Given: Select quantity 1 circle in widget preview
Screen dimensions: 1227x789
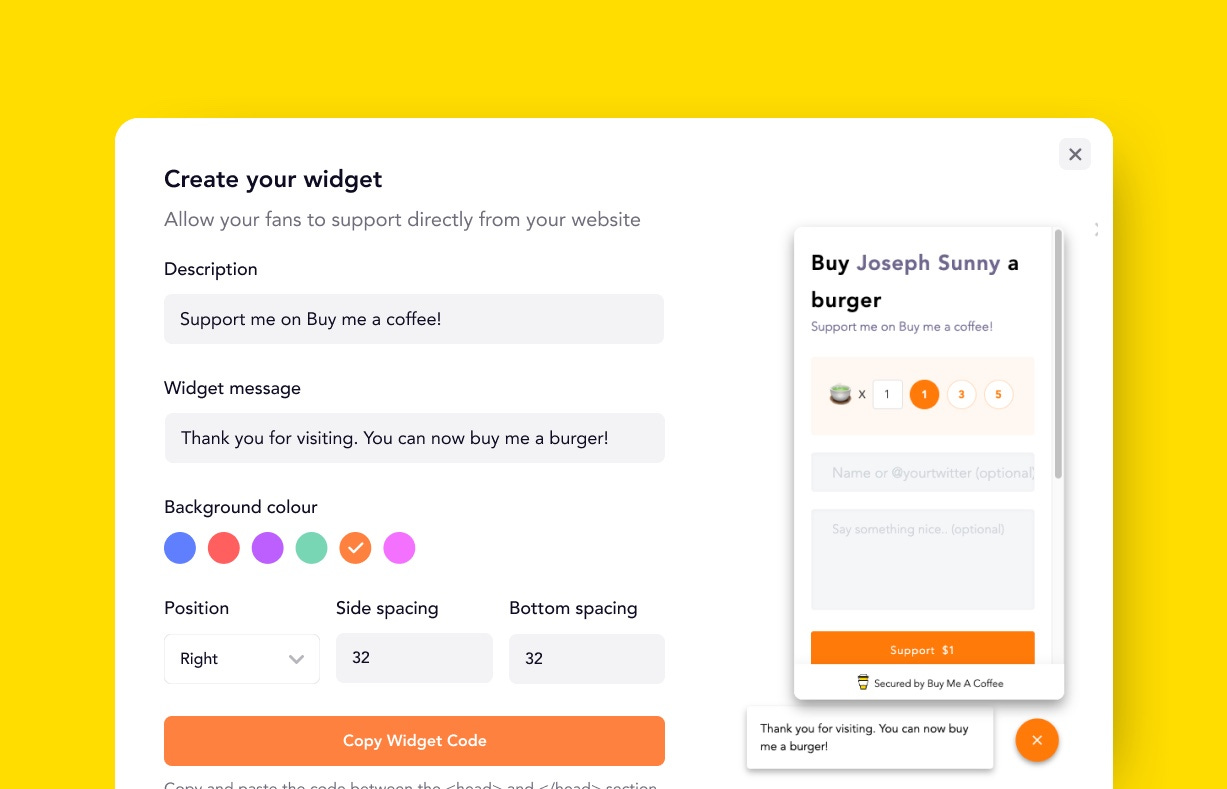Looking at the screenshot, I should pos(924,394).
